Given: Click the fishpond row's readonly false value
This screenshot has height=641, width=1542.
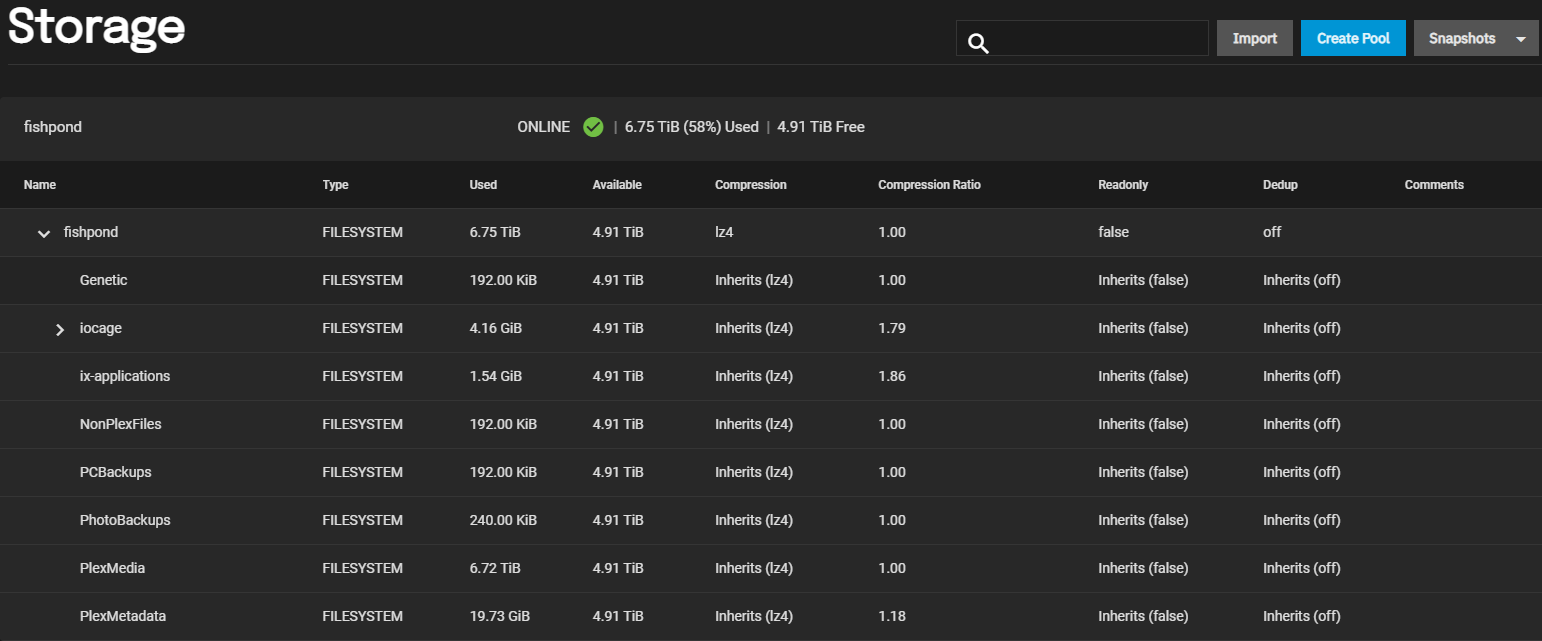Looking at the screenshot, I should 1113,232.
